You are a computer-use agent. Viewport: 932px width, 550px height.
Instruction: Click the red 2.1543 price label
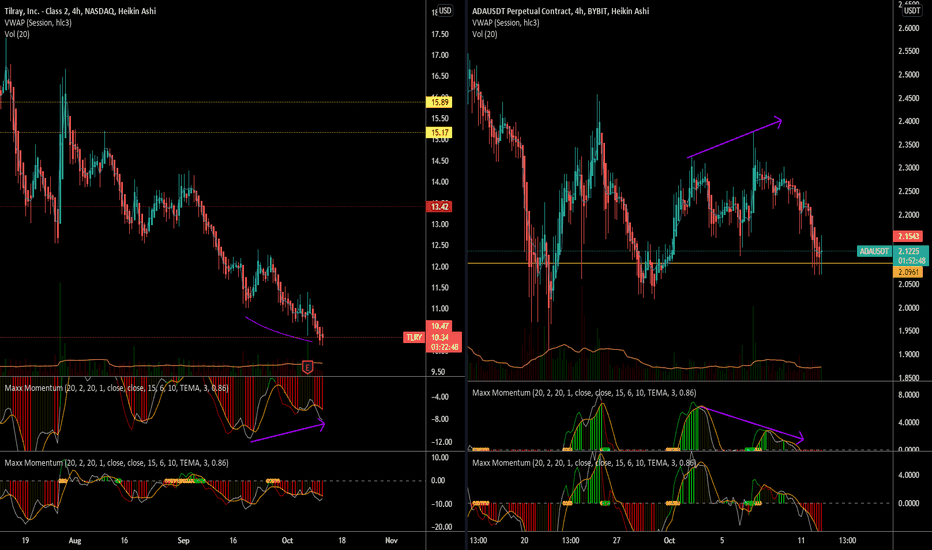pos(908,237)
